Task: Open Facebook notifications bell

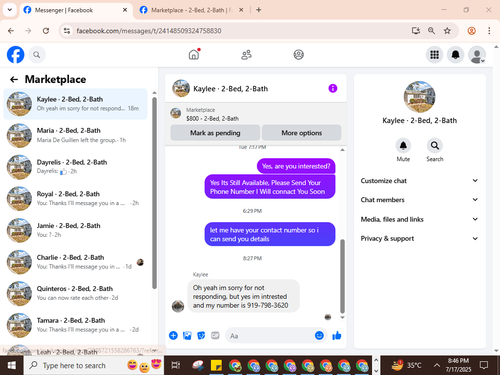Action: click(x=456, y=55)
